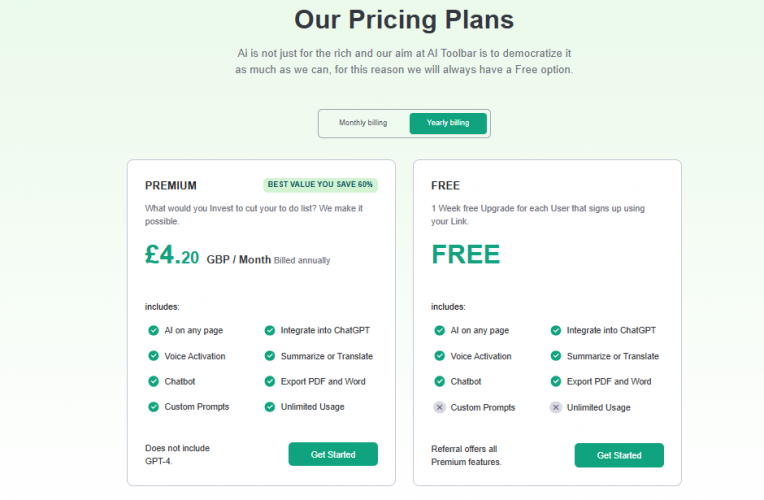Click Get Started in Premium plan
Screen dimensions: 764x500
pos(333,455)
